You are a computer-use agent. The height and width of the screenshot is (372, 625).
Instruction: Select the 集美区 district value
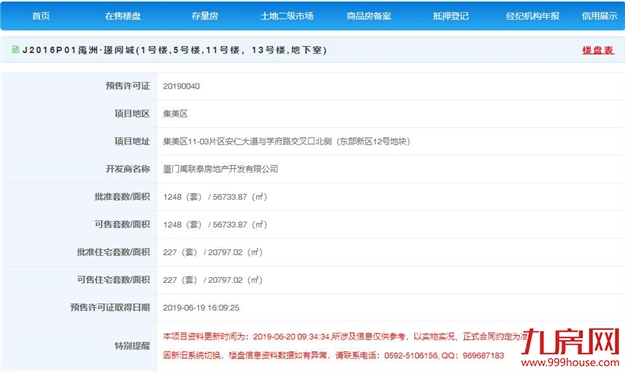[175, 114]
